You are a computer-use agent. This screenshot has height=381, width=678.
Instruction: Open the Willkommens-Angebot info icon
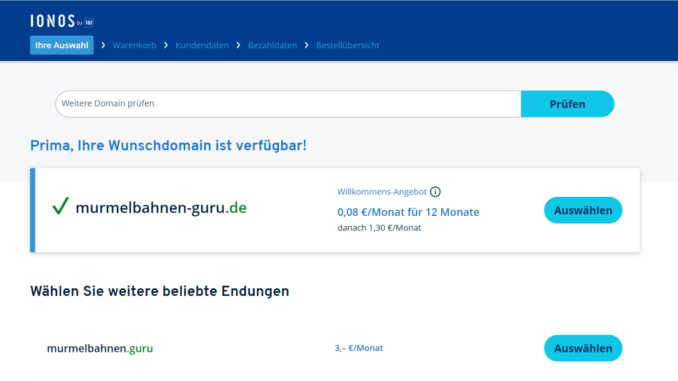tap(435, 192)
